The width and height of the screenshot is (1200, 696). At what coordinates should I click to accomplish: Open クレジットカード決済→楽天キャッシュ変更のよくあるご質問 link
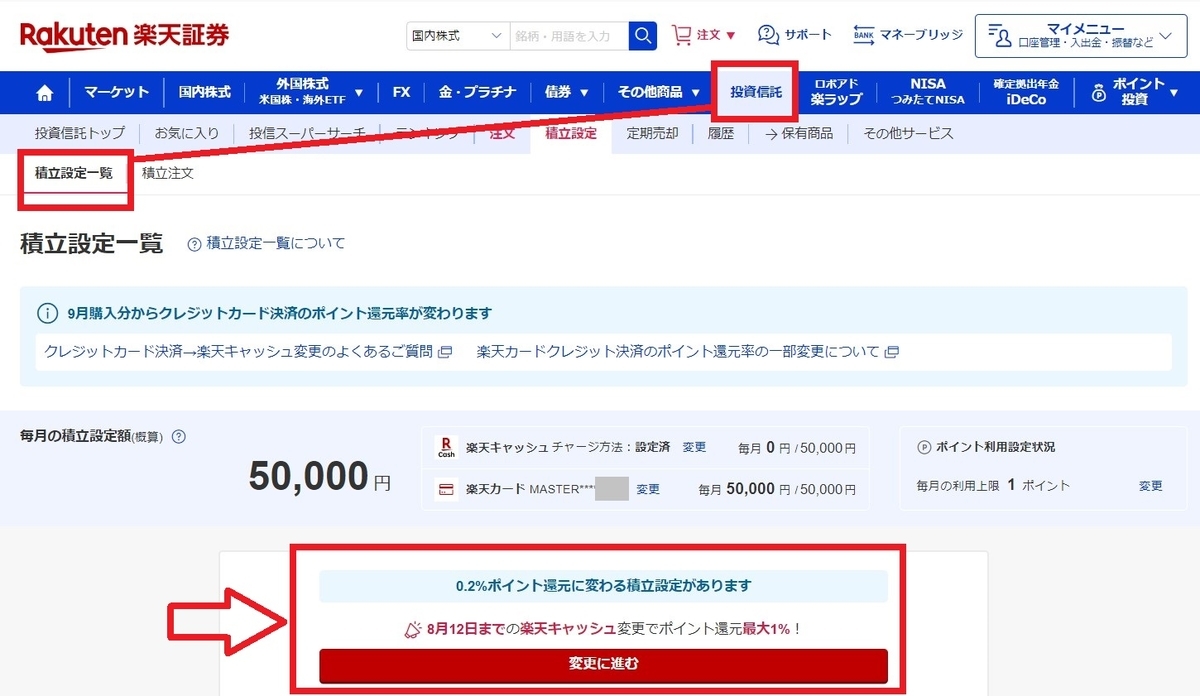(x=239, y=352)
